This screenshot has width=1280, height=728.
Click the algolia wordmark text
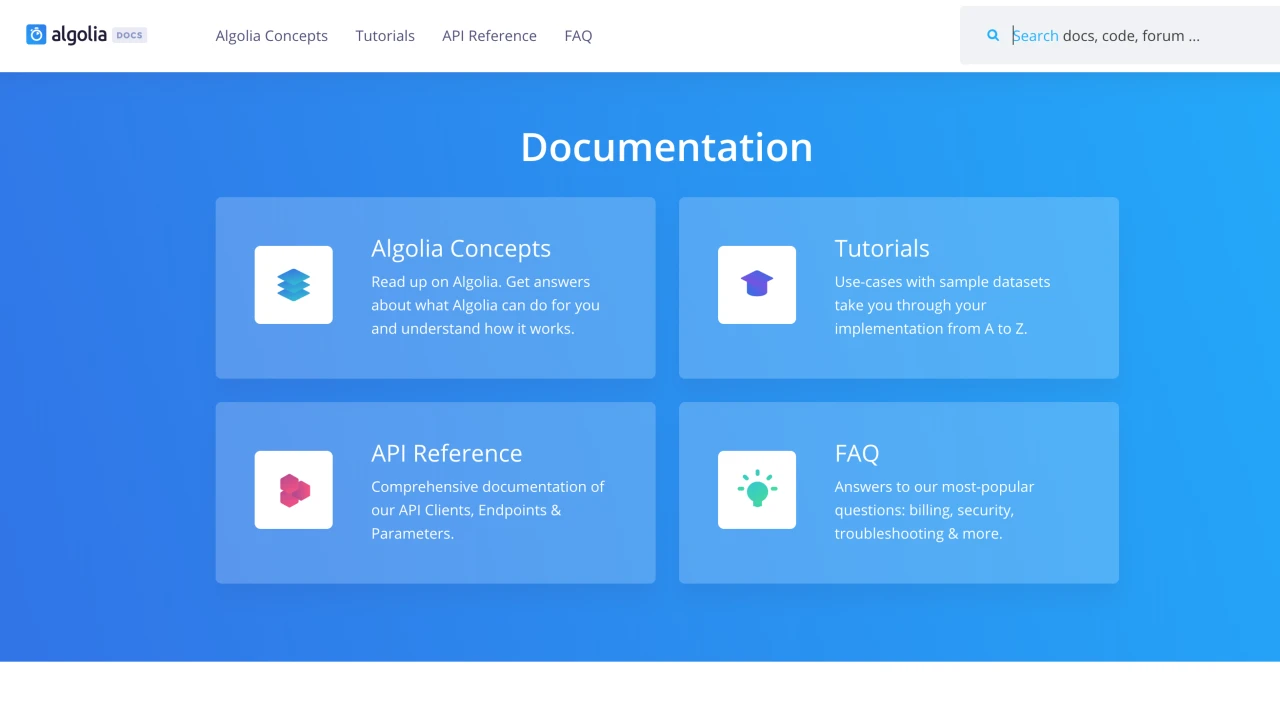(79, 35)
